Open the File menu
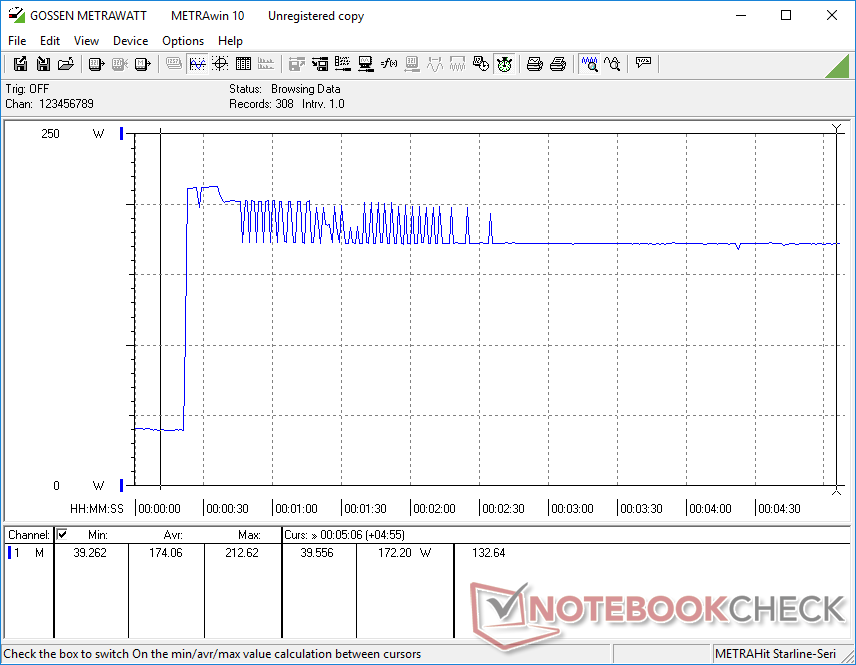The height and width of the screenshot is (665, 856). pyautogui.click(x=17, y=41)
